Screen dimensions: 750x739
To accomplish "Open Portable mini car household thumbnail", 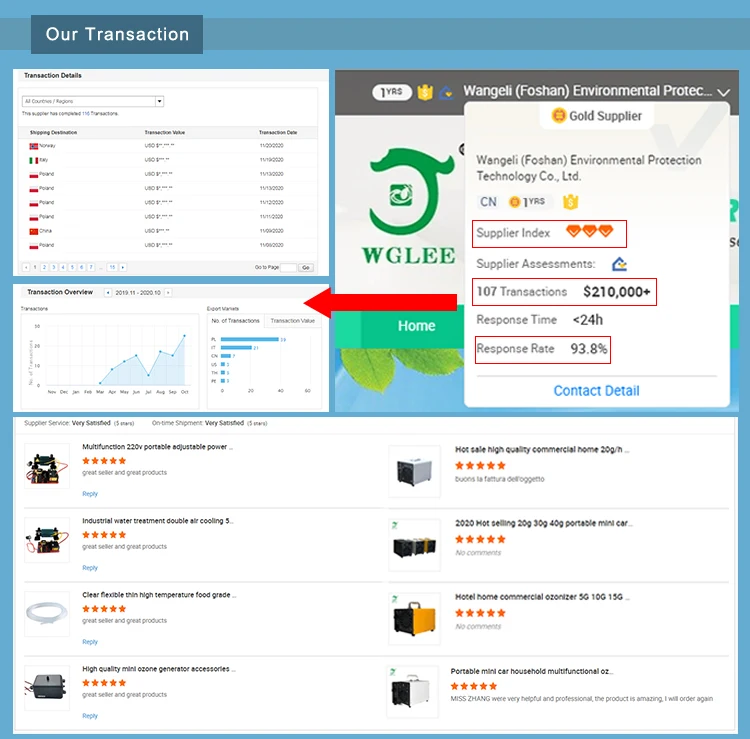I will click(x=412, y=692).
